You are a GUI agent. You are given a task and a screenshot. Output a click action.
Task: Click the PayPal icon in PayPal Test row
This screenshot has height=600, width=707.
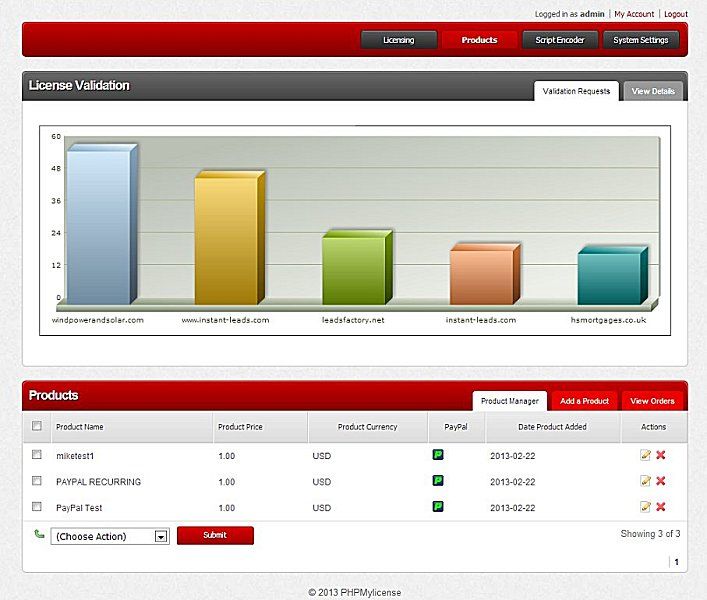pos(438,506)
